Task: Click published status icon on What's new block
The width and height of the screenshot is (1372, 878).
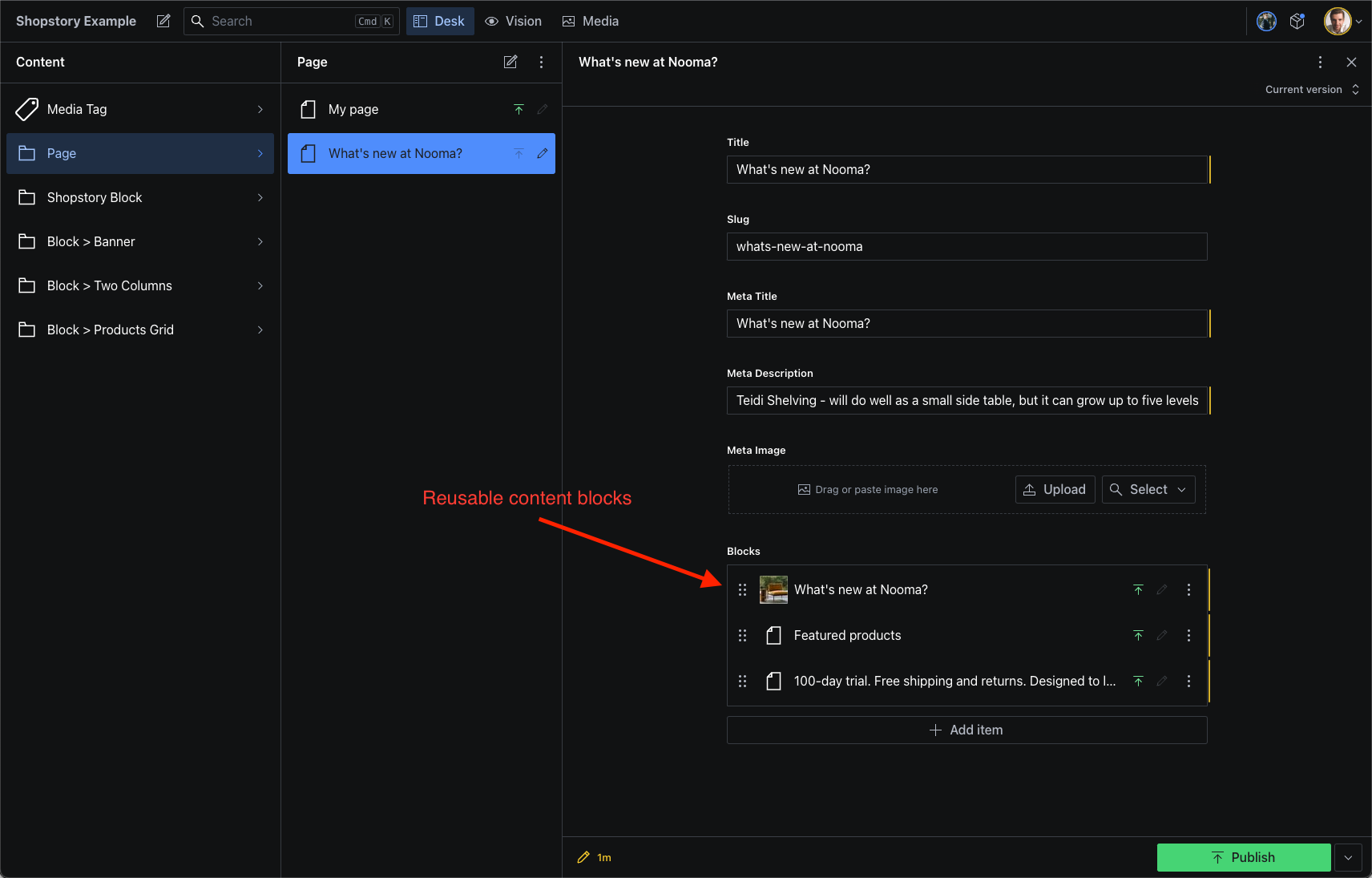Action: tap(1138, 589)
